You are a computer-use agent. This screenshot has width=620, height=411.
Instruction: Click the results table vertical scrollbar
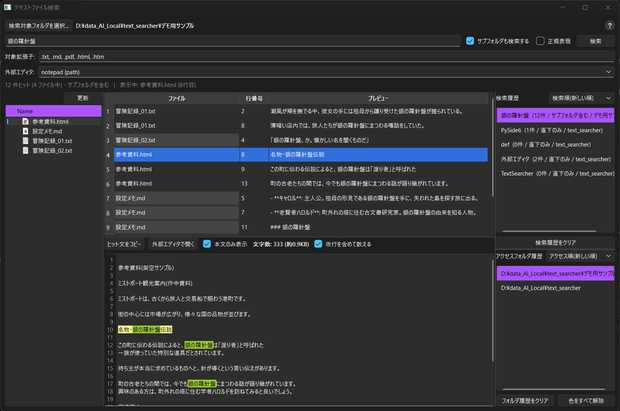tap(493, 147)
